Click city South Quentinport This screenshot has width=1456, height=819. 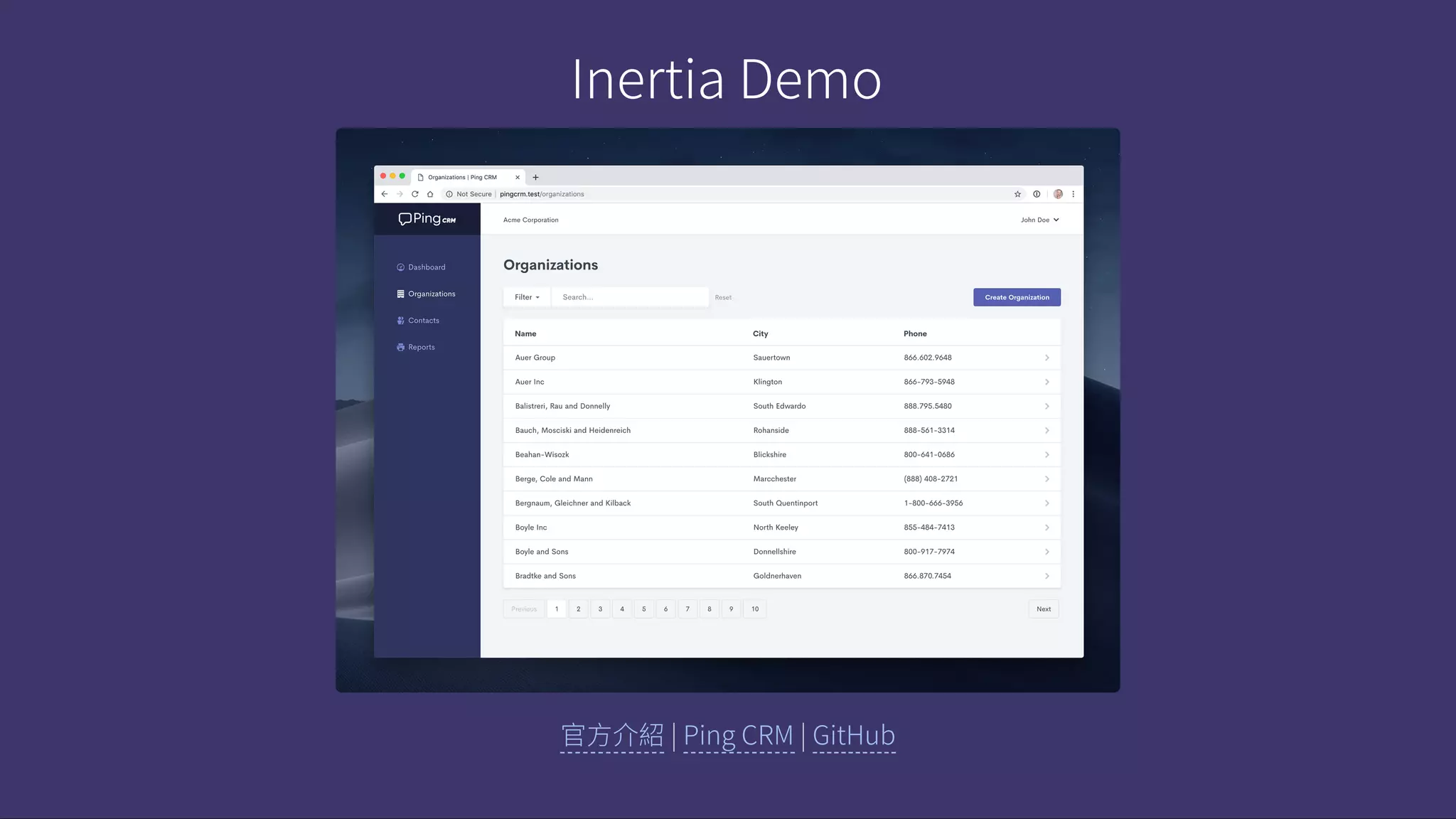[786, 503]
